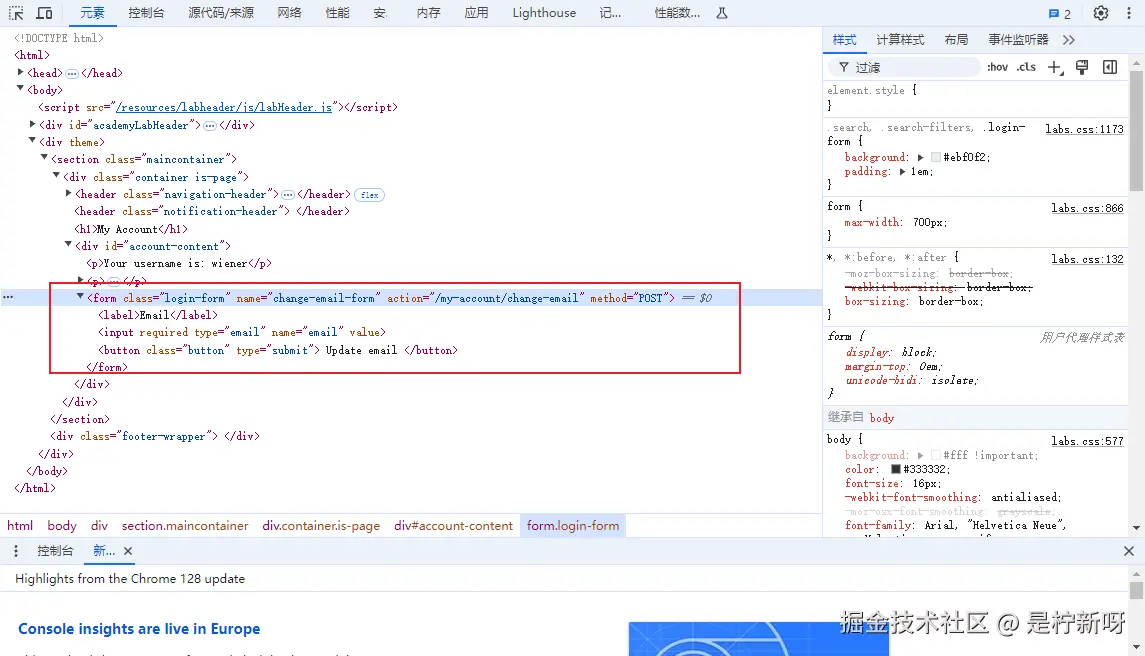The height and width of the screenshot is (656, 1145).
Task: Open the labs.css:132 source link
Action: pyautogui.click(x=1087, y=259)
